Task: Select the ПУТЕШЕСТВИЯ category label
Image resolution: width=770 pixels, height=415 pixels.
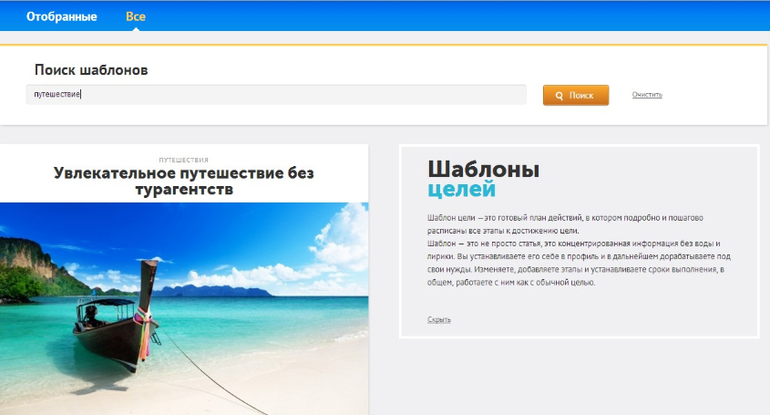Action: pyautogui.click(x=184, y=160)
